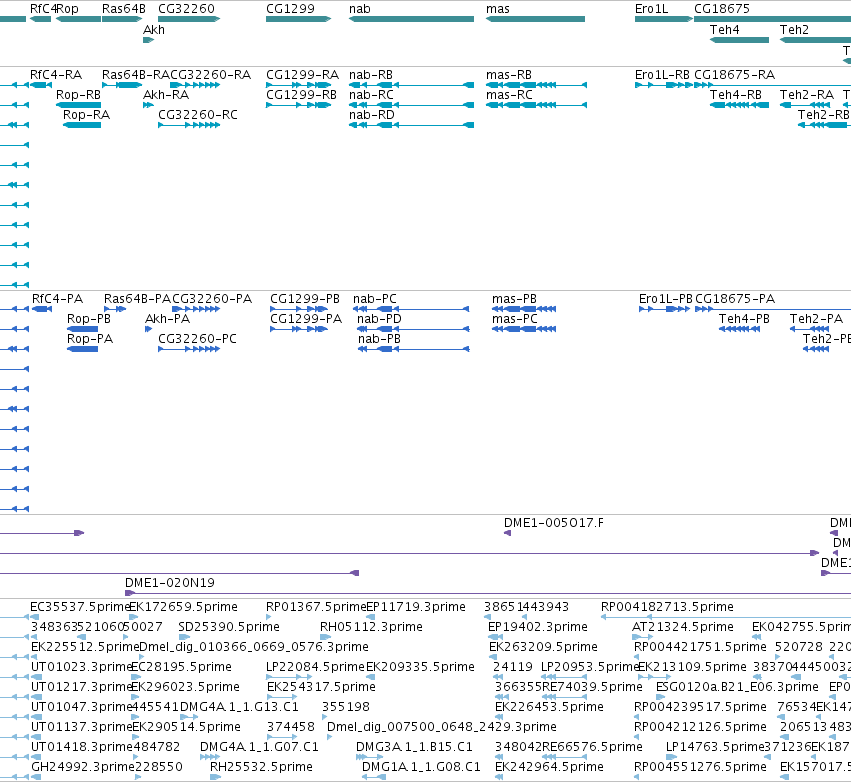The width and height of the screenshot is (851, 782).
Task: Select the RfC4-PA protein feature
Action: 42,309
